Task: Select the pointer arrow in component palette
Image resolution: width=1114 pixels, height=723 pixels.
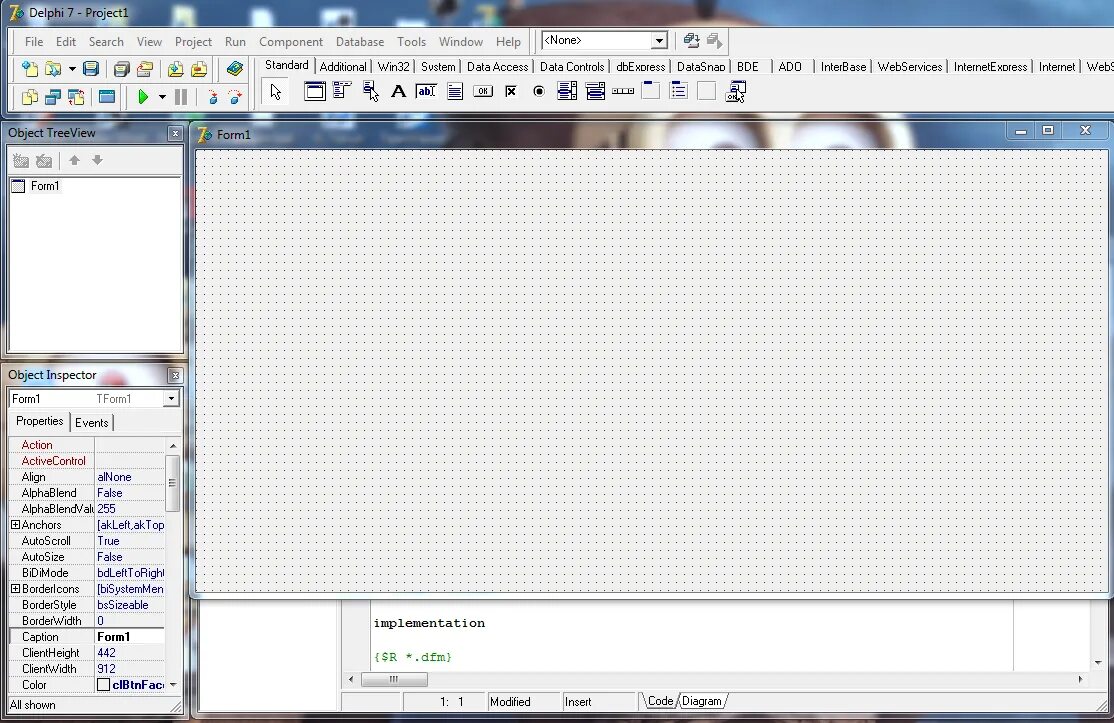Action: [276, 92]
